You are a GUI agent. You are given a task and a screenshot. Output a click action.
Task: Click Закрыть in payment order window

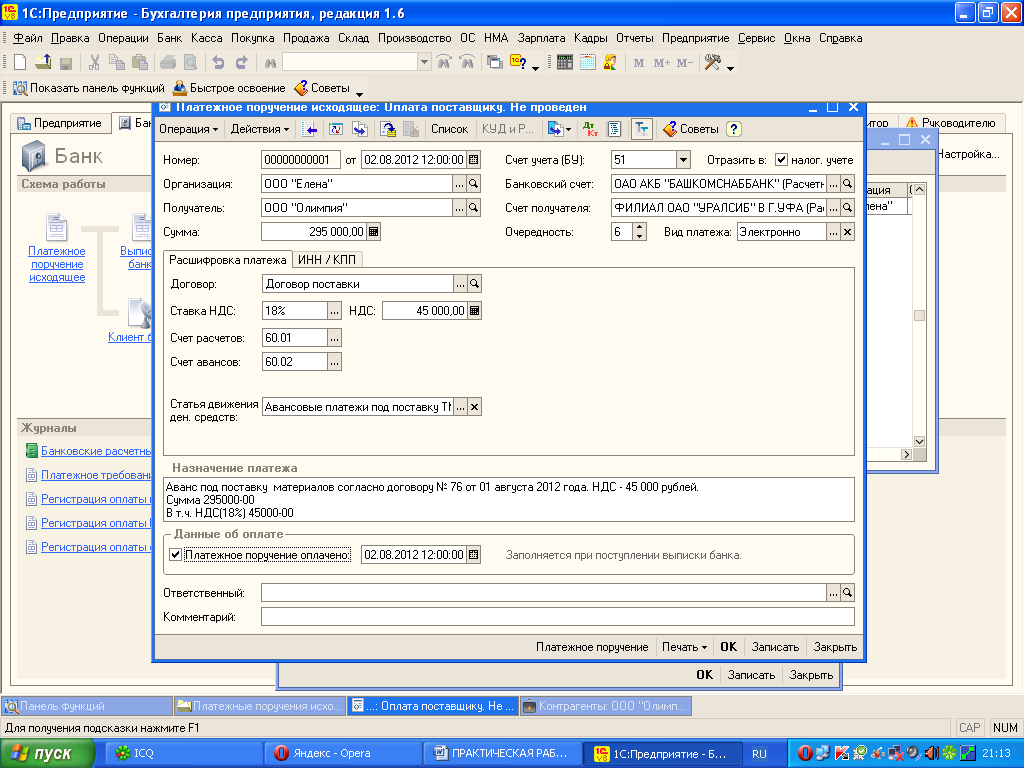point(835,647)
